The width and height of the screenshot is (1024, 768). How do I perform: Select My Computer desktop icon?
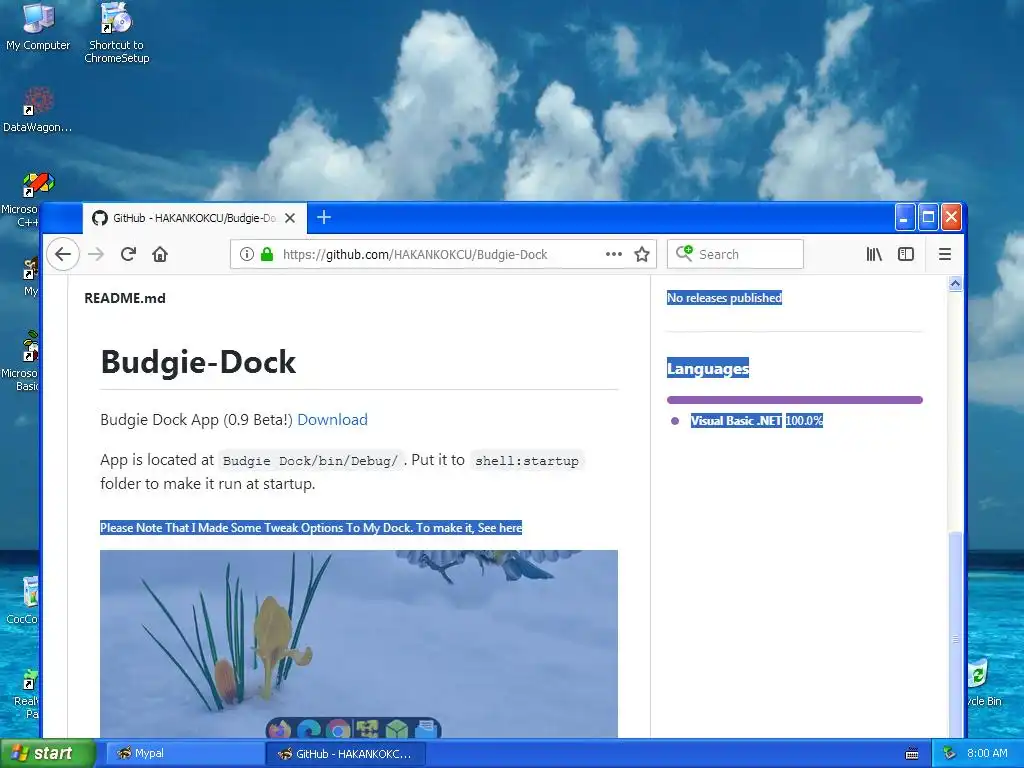tap(38, 27)
